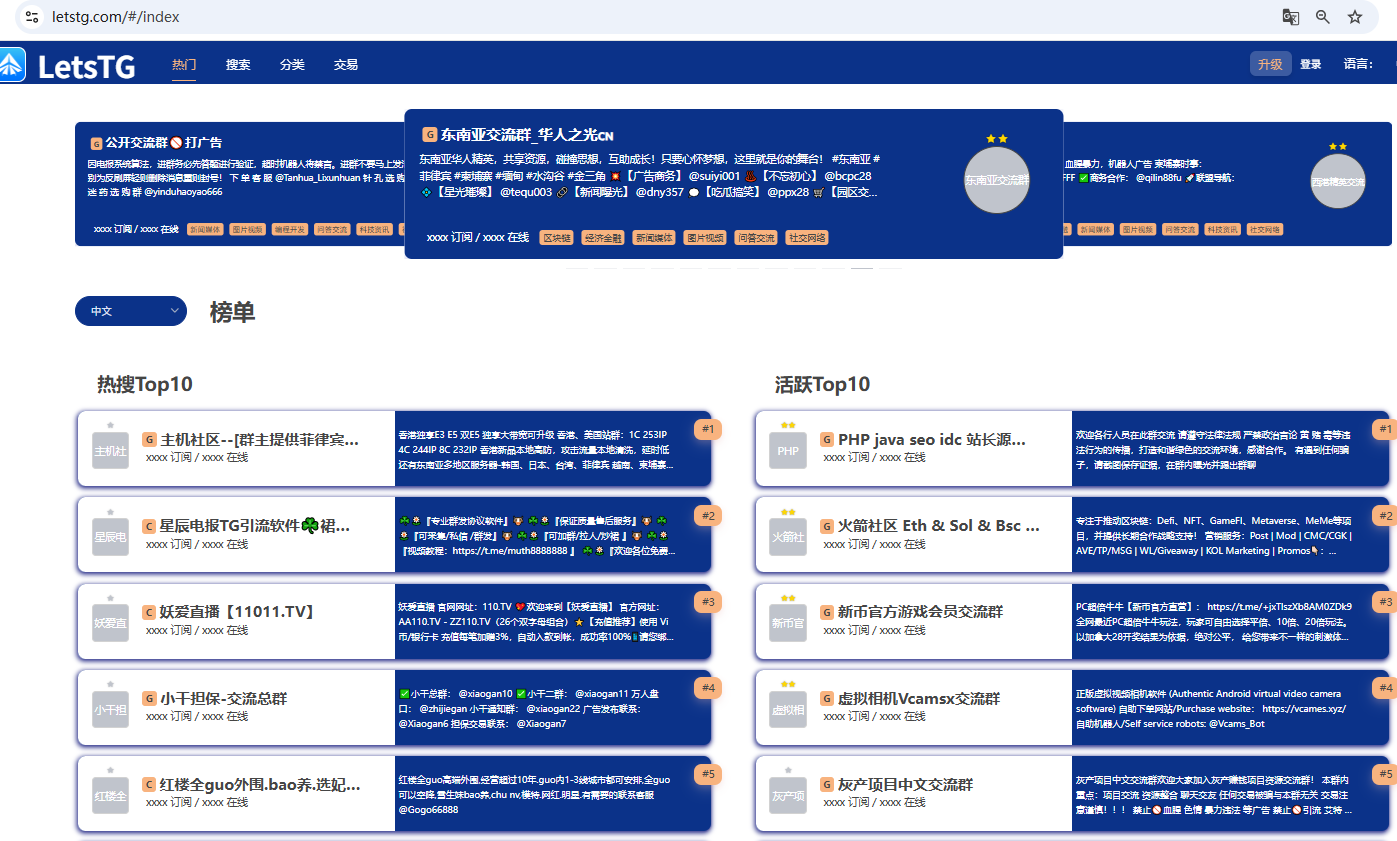Open the 东南亚交流群_华人之光CN banner title
The image size is (1397, 841).
point(527,134)
